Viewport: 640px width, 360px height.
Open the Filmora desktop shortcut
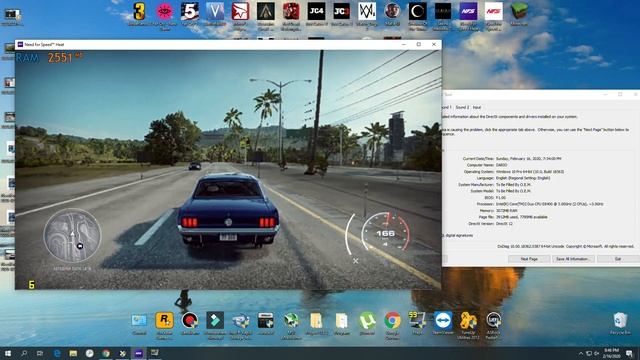(x=215, y=321)
